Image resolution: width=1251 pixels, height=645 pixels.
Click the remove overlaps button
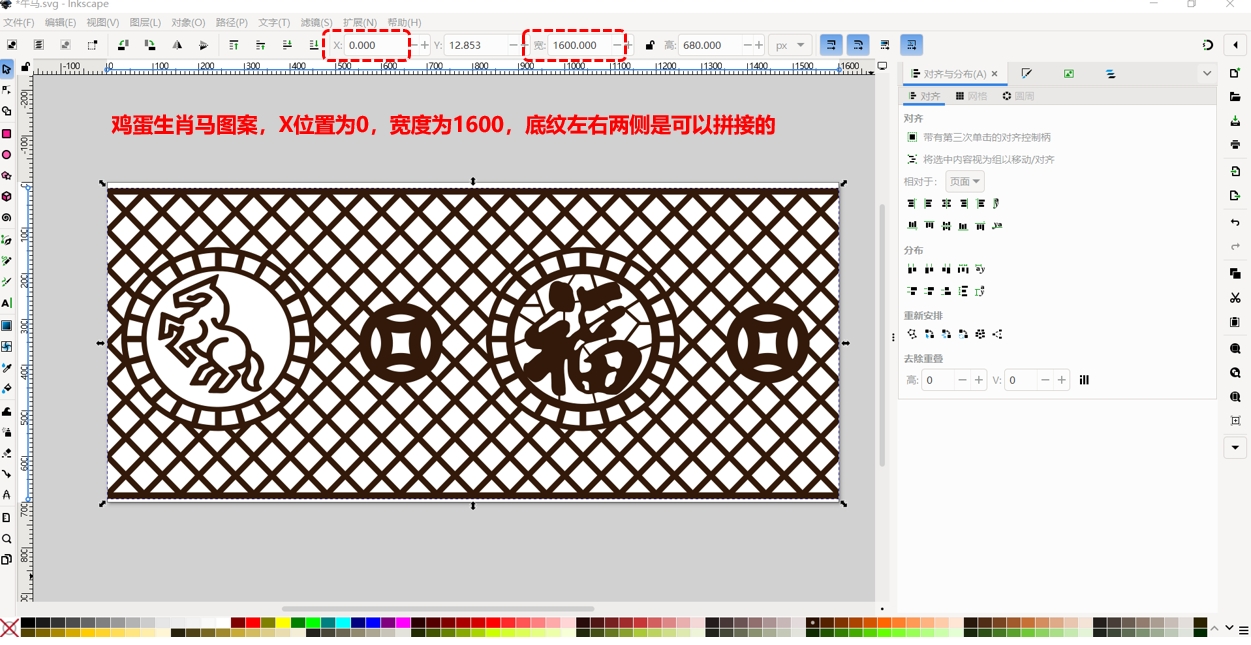point(1084,380)
